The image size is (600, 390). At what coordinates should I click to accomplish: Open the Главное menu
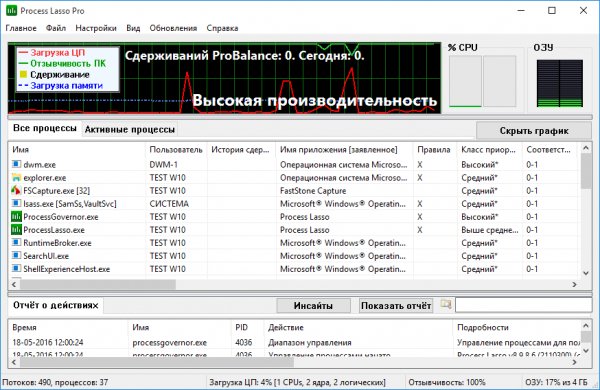21,28
